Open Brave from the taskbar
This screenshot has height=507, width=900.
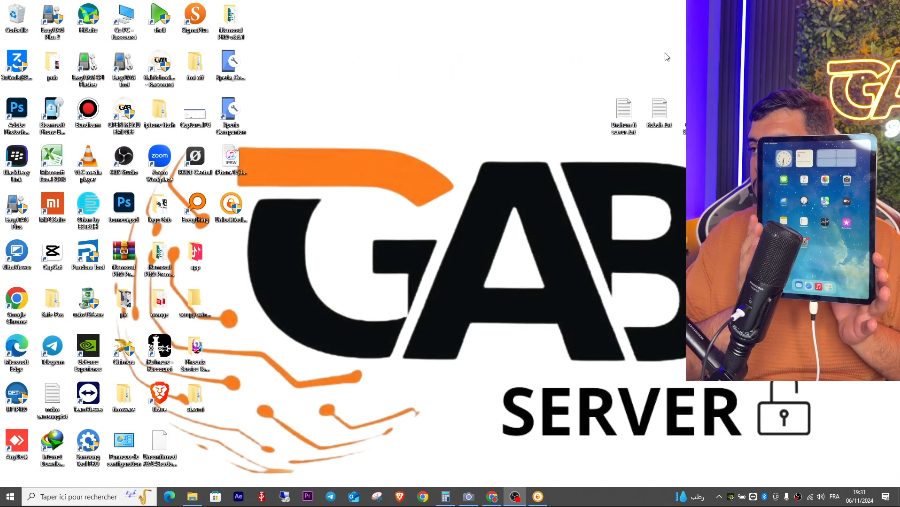click(399, 497)
